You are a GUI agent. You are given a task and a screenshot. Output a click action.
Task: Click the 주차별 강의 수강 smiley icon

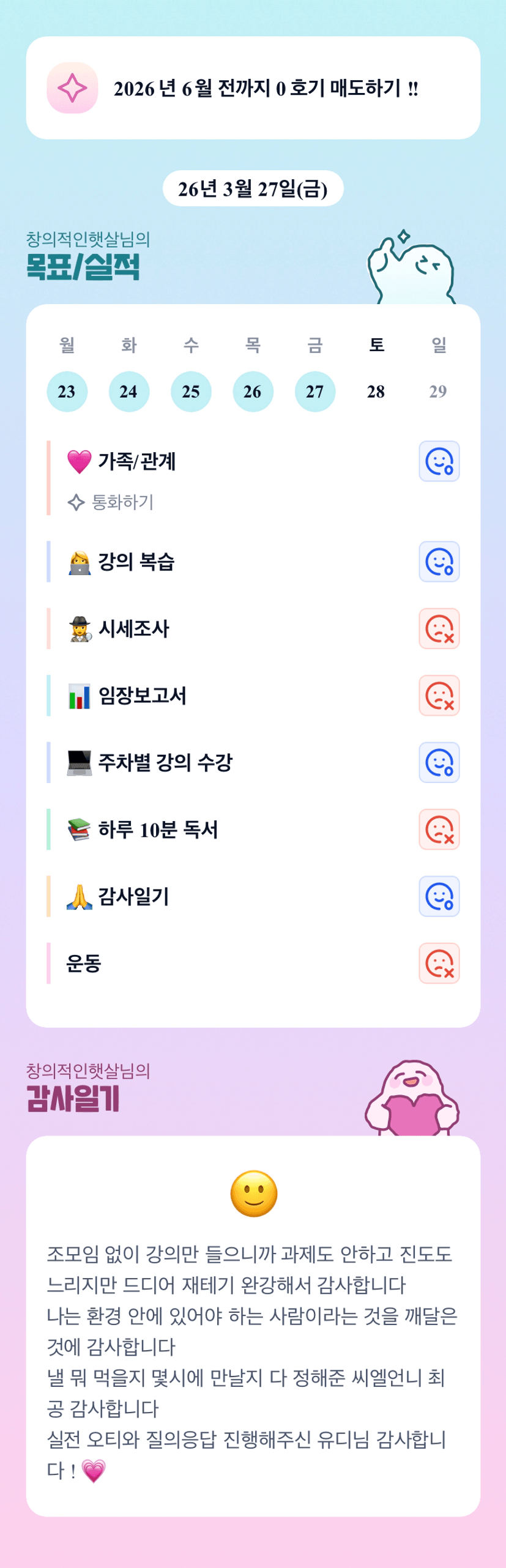(439, 762)
